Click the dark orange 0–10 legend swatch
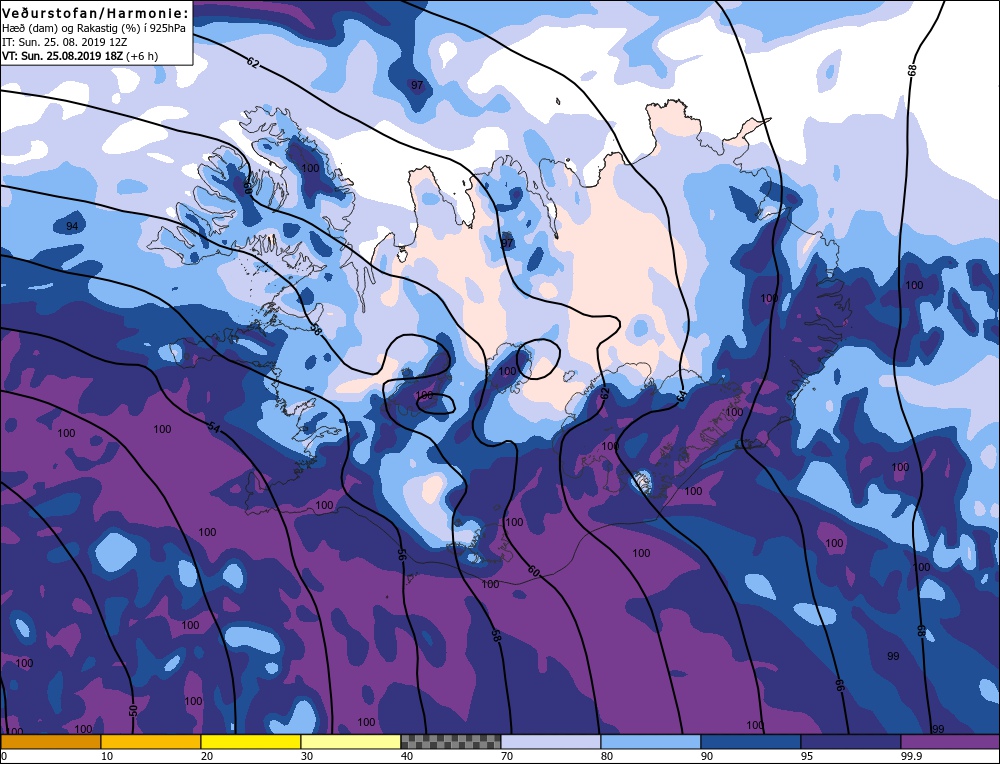The height and width of the screenshot is (764, 1000). click(x=50, y=741)
